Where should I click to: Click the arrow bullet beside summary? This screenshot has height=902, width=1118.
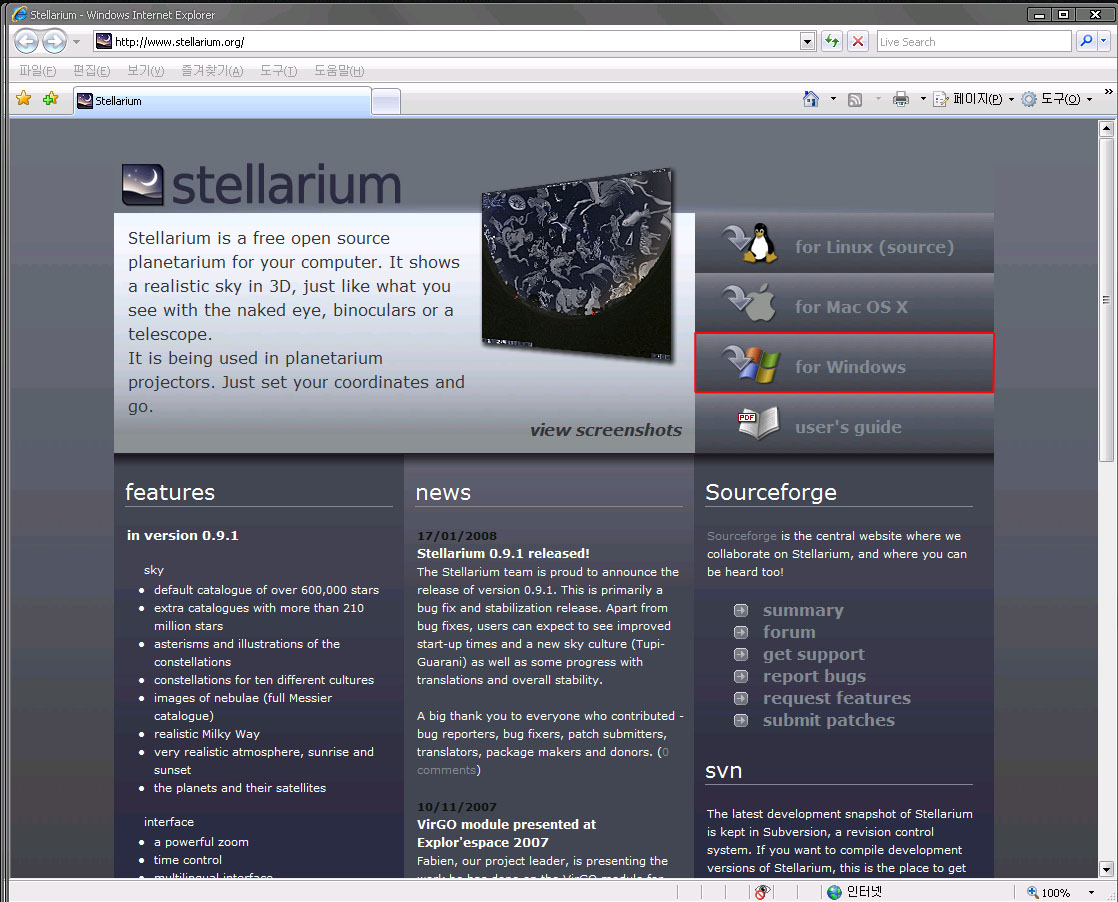(x=742, y=610)
